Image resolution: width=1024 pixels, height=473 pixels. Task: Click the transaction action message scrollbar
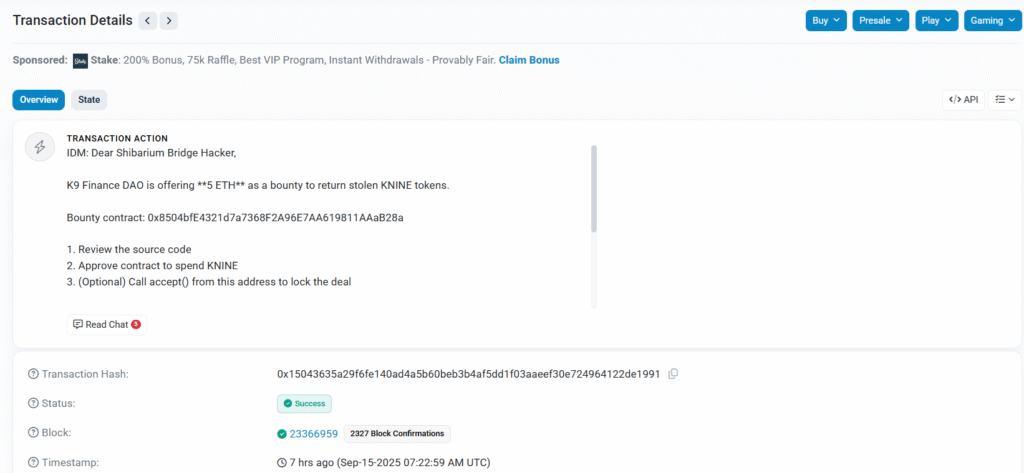(x=594, y=189)
